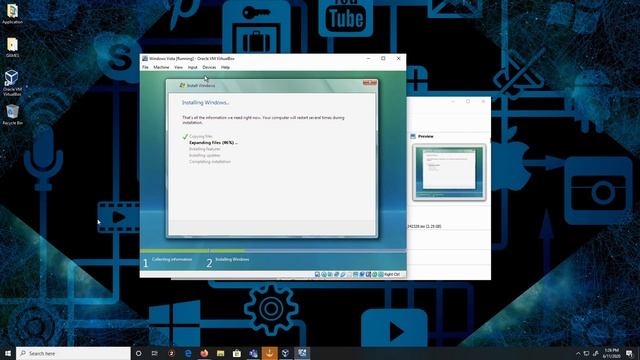Open the taskbar clock and date

[611, 353]
